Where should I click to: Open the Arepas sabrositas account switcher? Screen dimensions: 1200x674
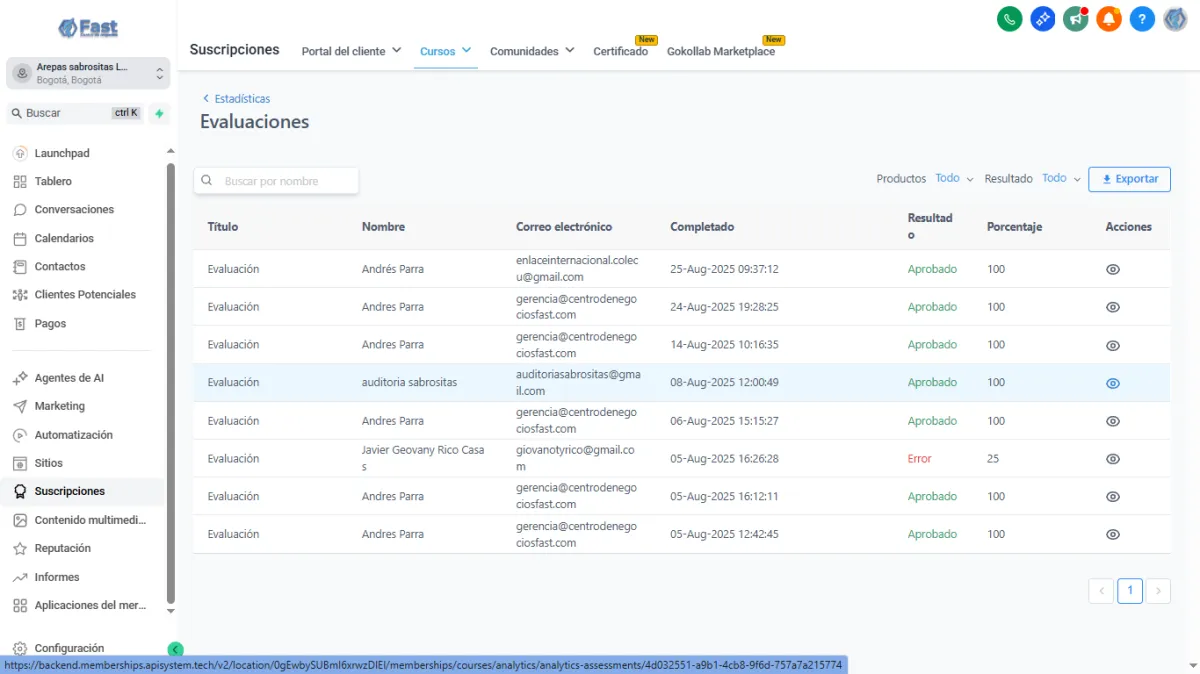88,73
